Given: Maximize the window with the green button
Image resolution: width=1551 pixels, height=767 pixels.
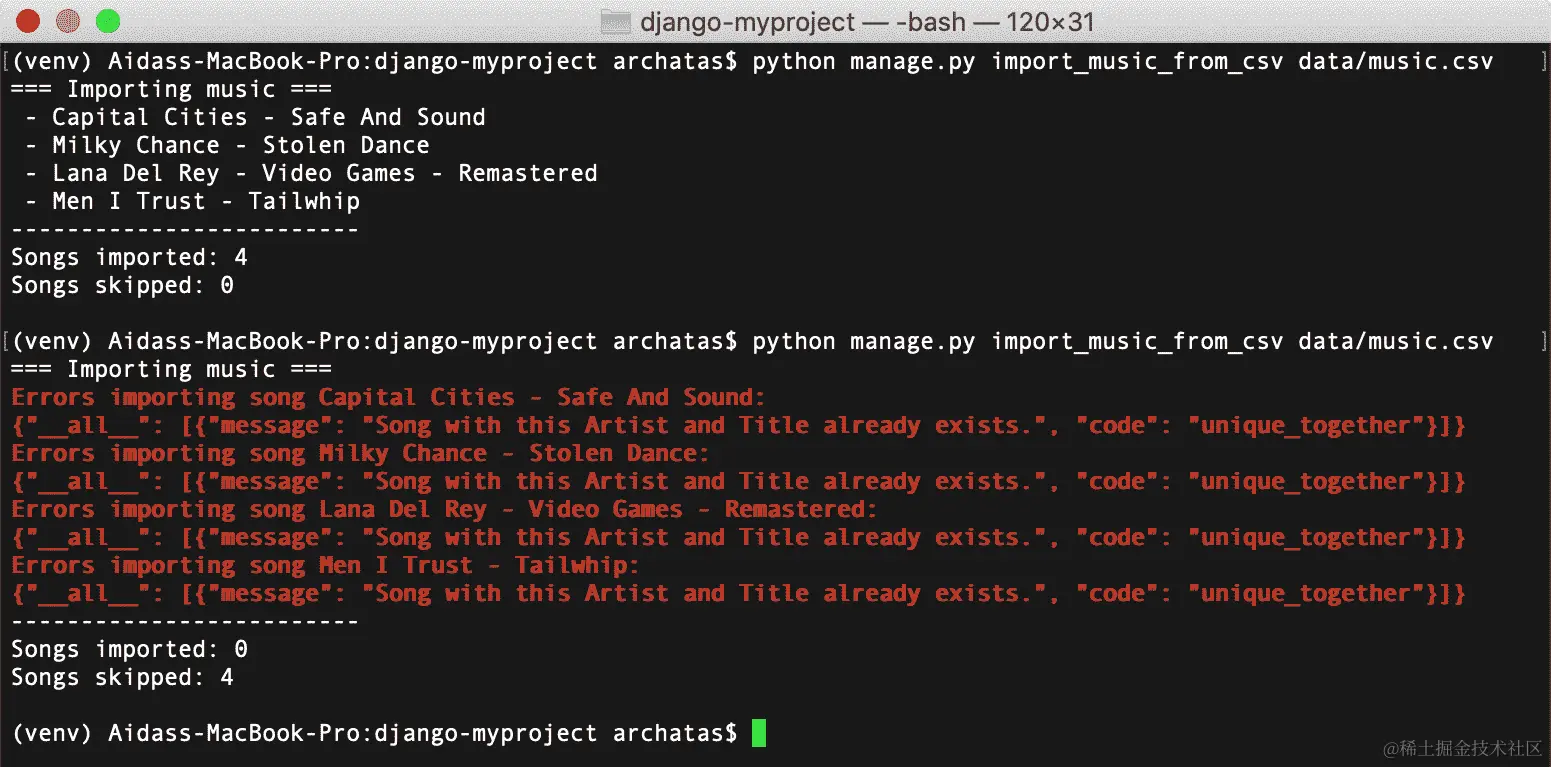Looking at the screenshot, I should coord(107,20).
